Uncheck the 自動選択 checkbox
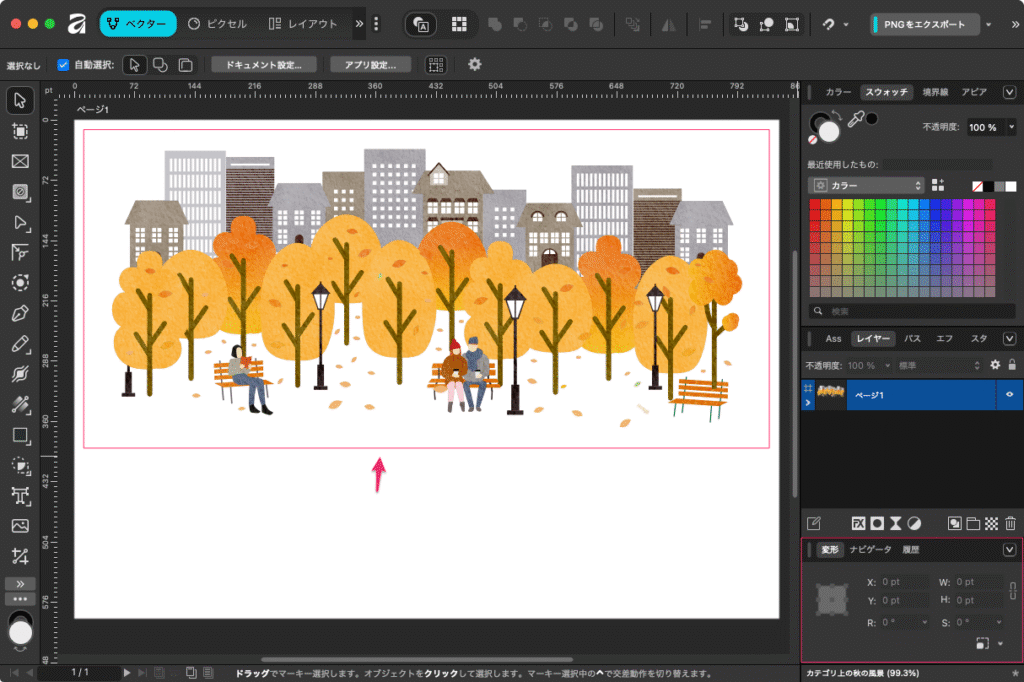 (x=63, y=65)
